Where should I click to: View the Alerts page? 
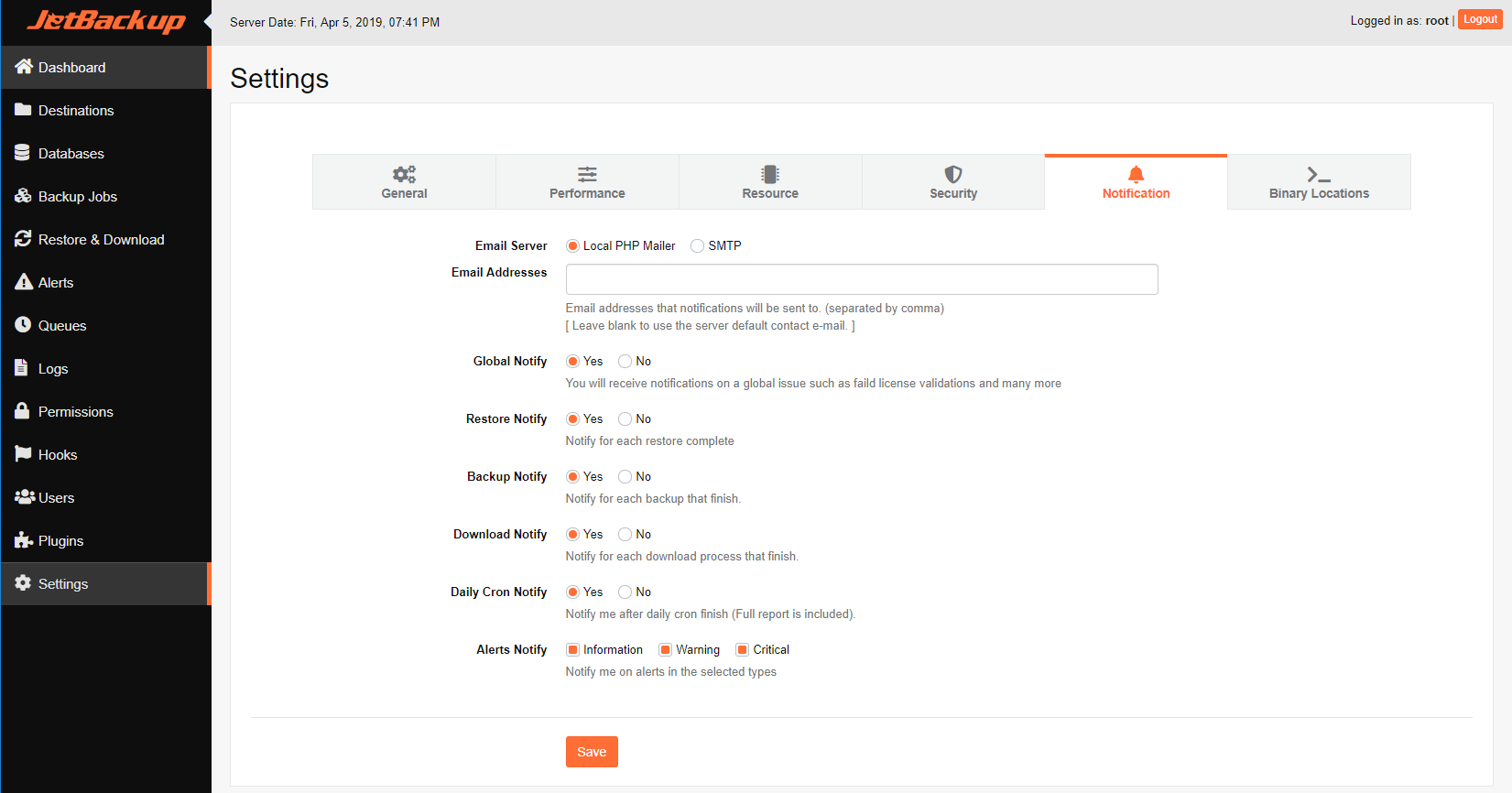point(105,282)
